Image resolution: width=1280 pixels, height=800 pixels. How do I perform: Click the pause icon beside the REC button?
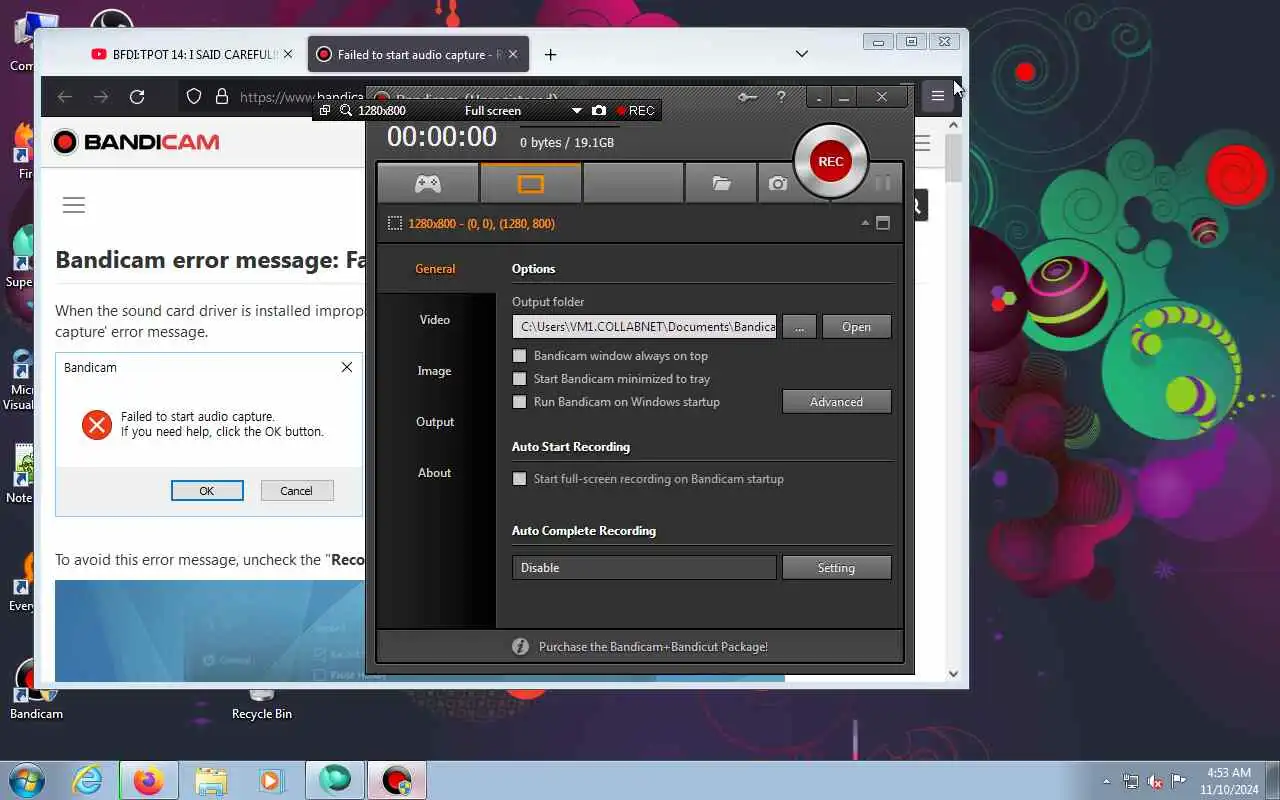pyautogui.click(x=882, y=183)
